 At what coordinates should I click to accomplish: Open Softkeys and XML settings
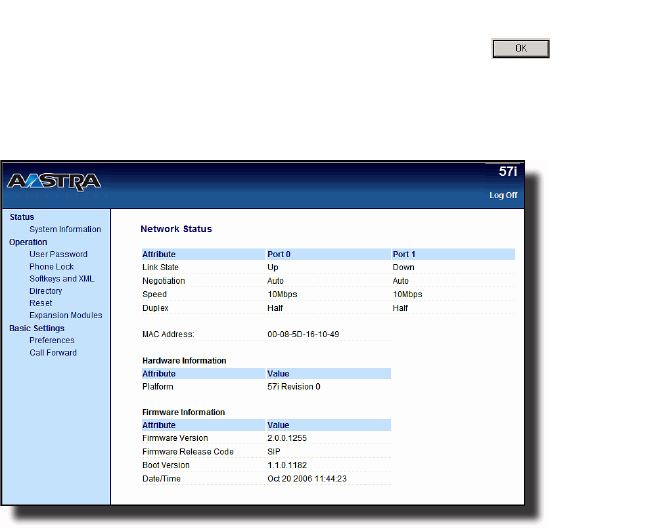point(62,278)
